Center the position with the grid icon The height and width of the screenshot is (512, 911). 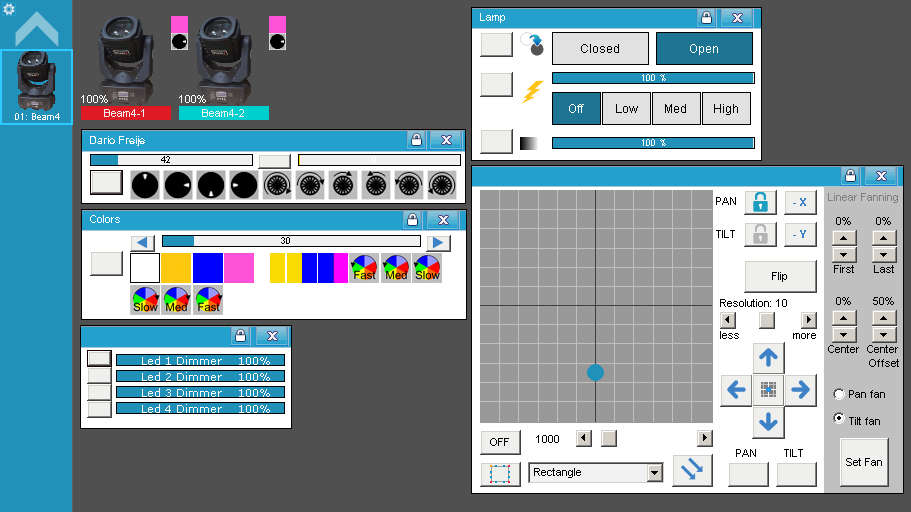(768, 390)
